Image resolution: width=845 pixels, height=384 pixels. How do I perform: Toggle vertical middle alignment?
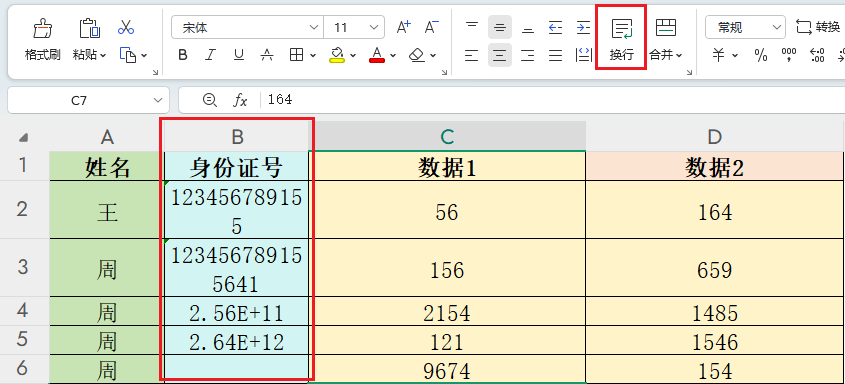coord(500,27)
